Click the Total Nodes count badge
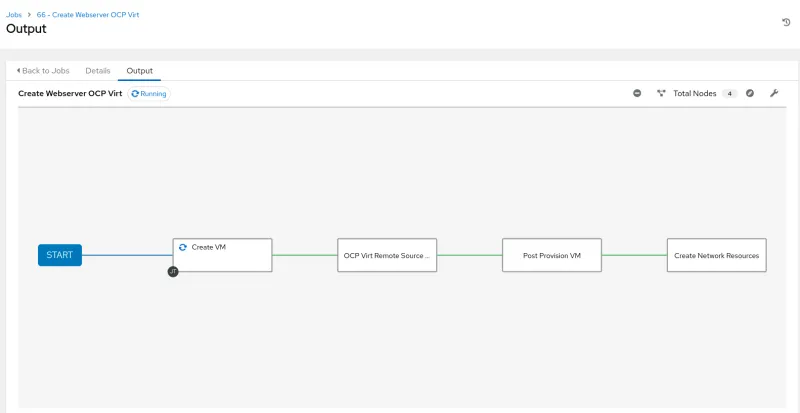The width and height of the screenshot is (800, 413). (730, 93)
